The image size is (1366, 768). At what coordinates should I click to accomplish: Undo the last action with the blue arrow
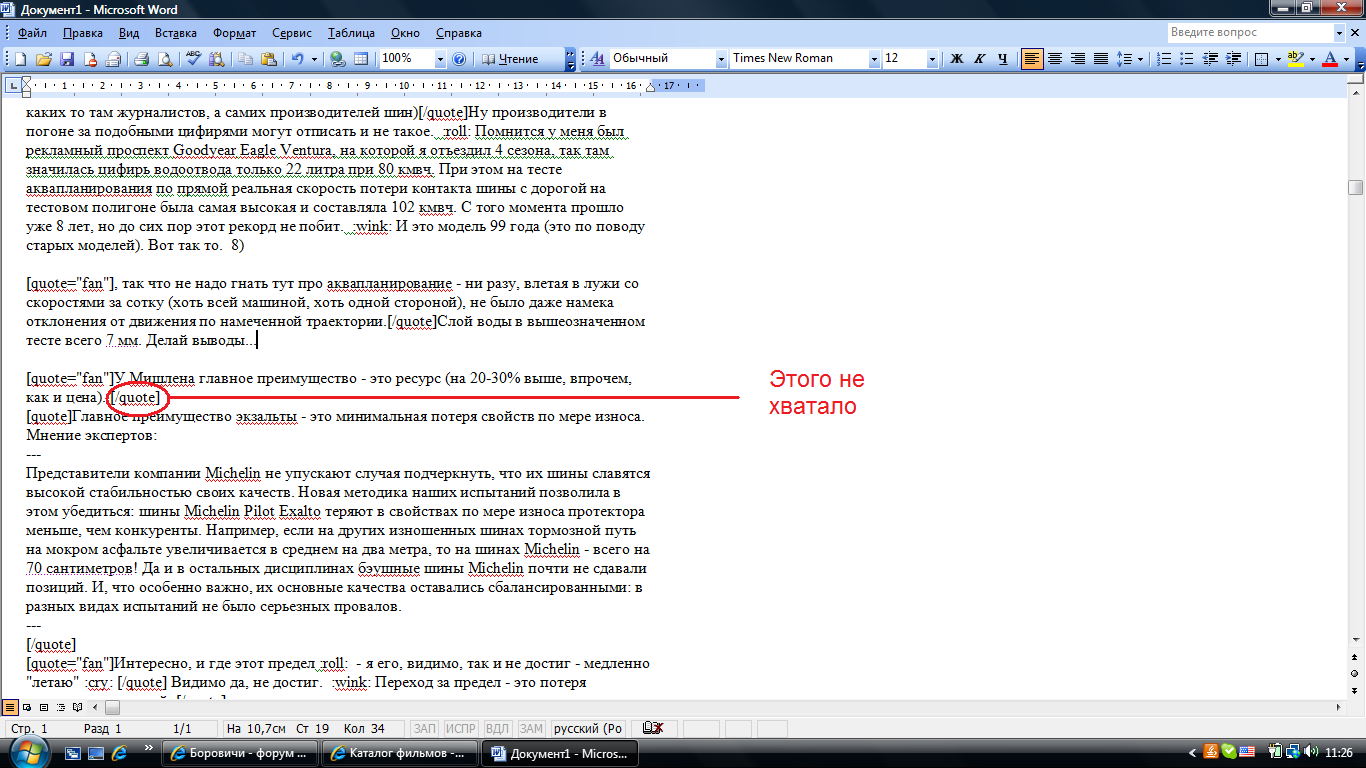click(298, 59)
